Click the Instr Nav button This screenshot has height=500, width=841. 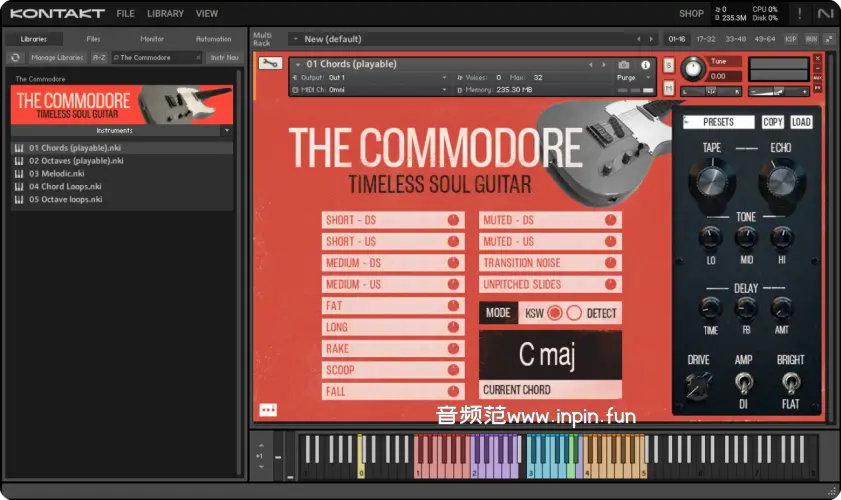pos(224,57)
